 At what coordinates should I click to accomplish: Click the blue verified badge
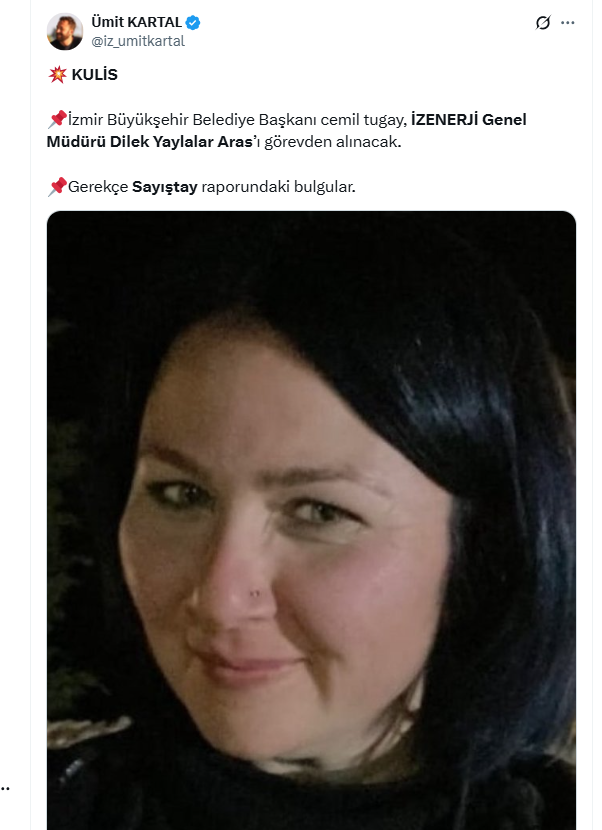tap(193, 22)
